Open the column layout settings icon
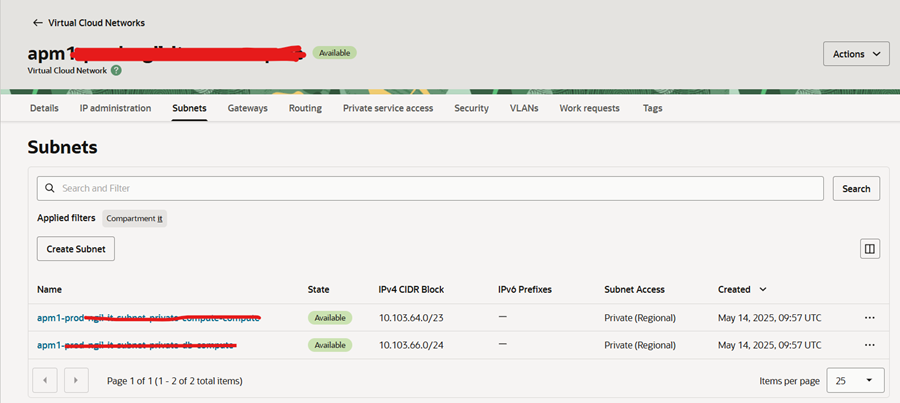900x403 pixels. point(869,249)
